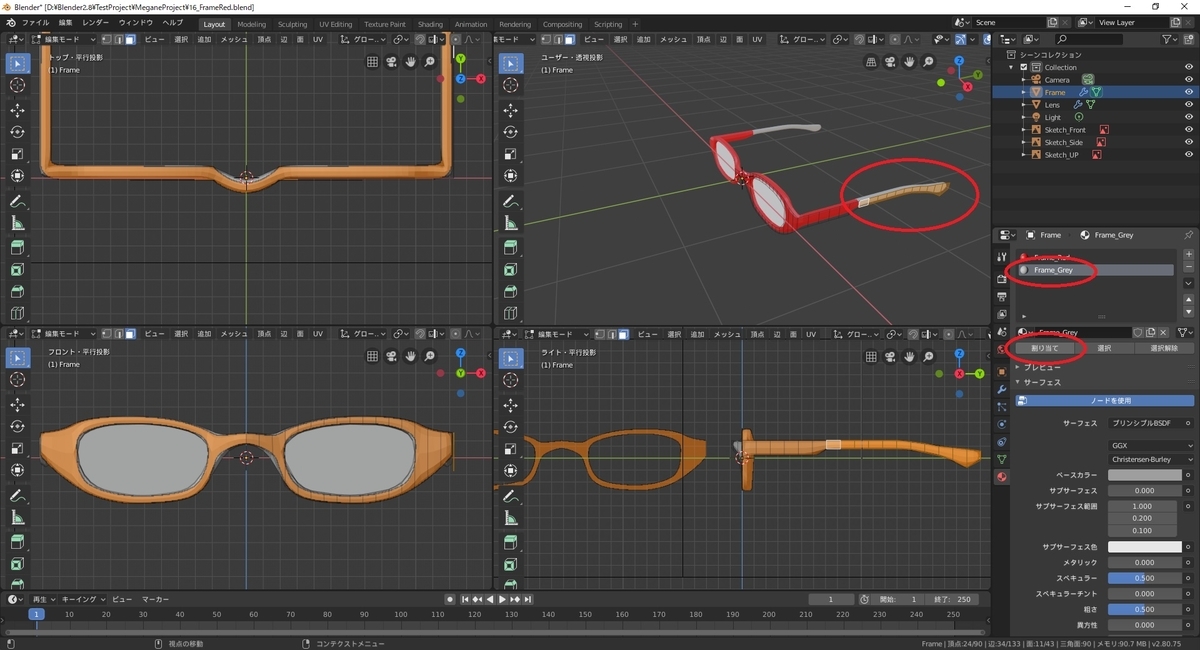1200x650 pixels.
Task: Open the Active Tool properties tab
Action: 1001,257
